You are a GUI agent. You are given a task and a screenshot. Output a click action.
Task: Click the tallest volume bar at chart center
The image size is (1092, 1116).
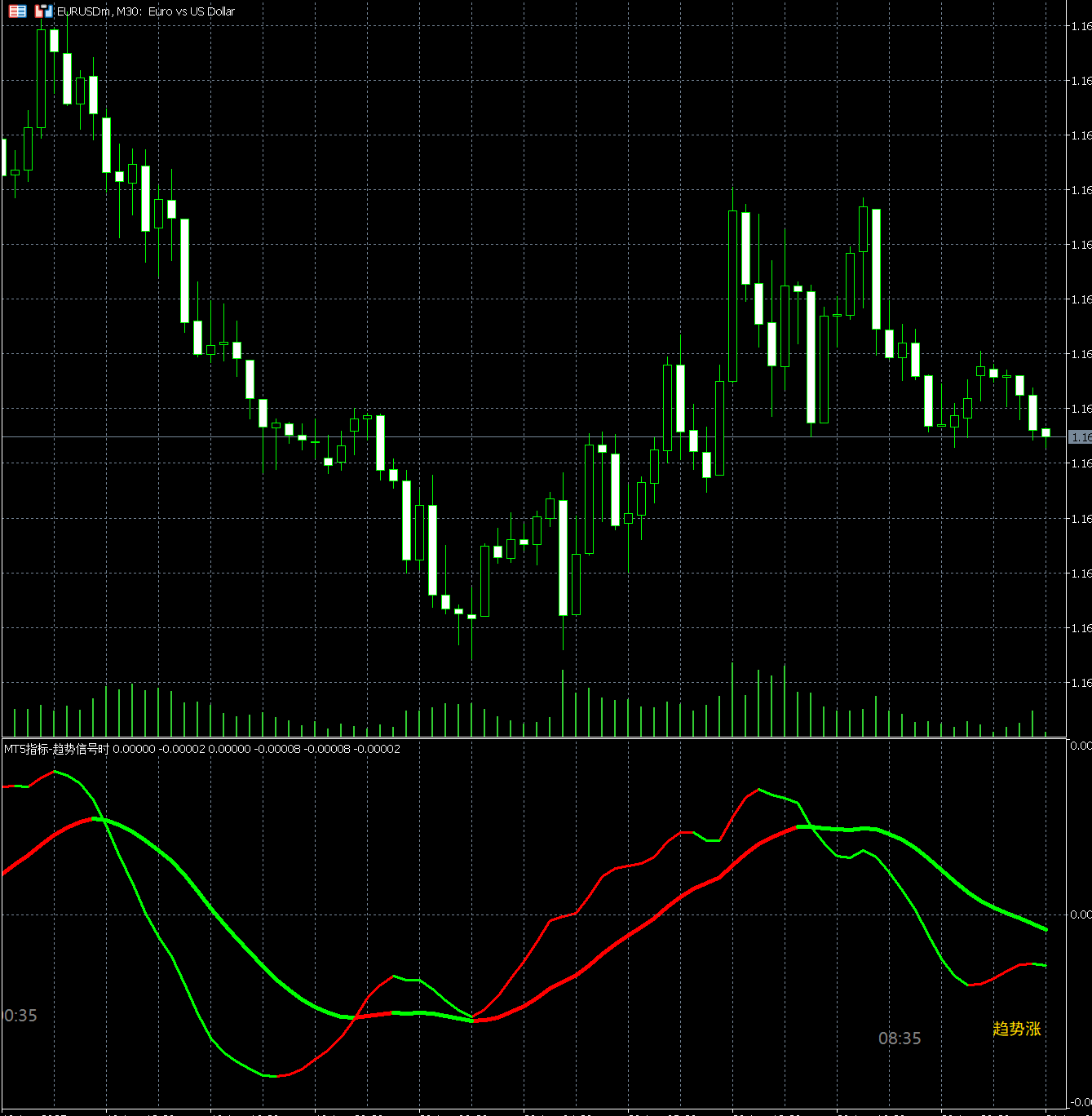pyautogui.click(x=563, y=702)
